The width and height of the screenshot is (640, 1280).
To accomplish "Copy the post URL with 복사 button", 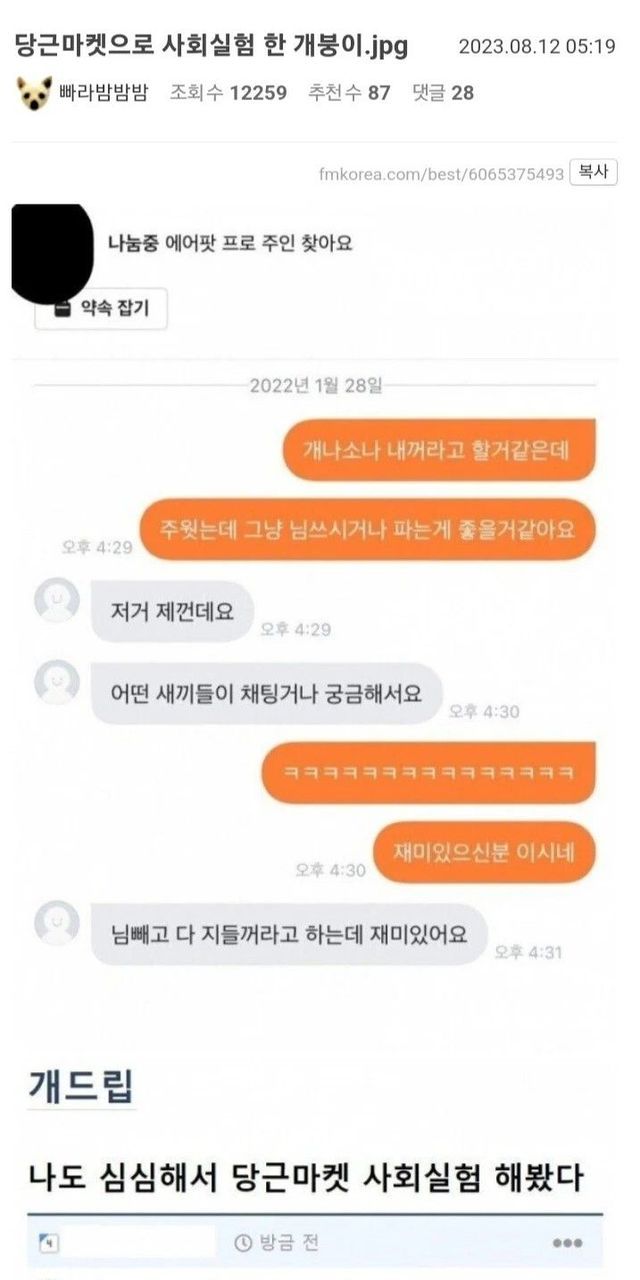I will point(593,173).
